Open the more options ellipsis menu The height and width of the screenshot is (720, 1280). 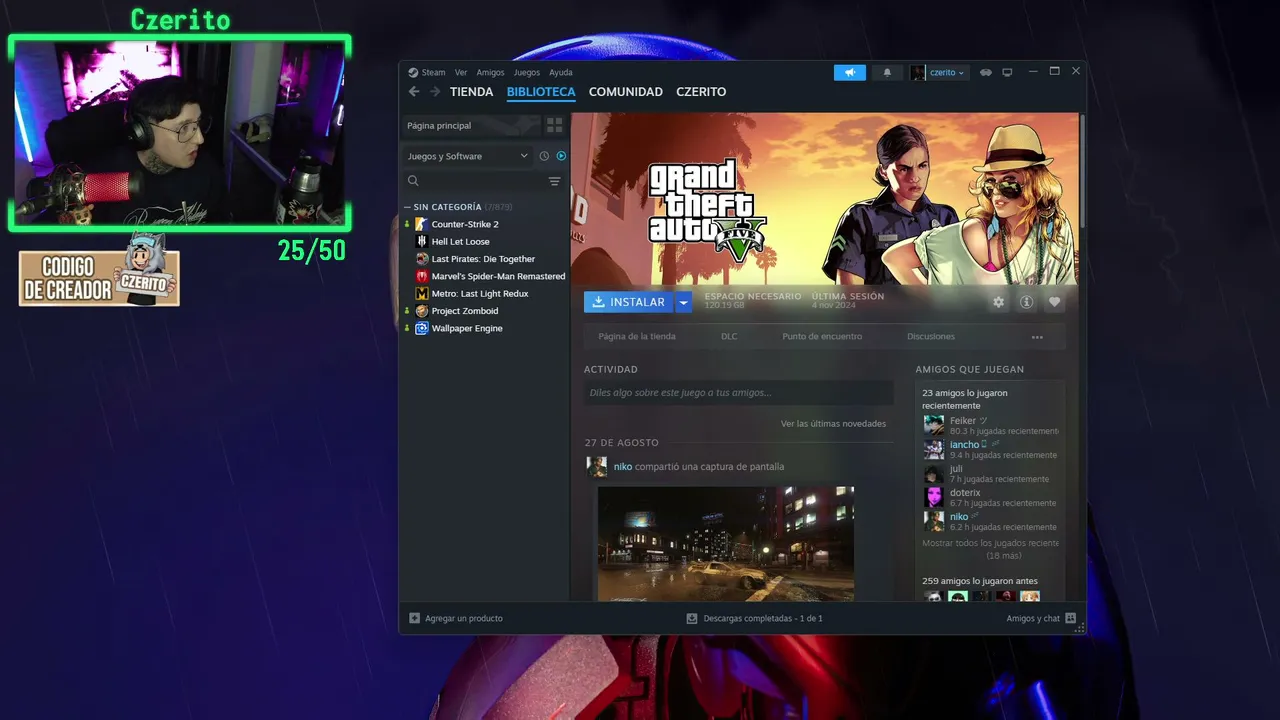click(1037, 337)
